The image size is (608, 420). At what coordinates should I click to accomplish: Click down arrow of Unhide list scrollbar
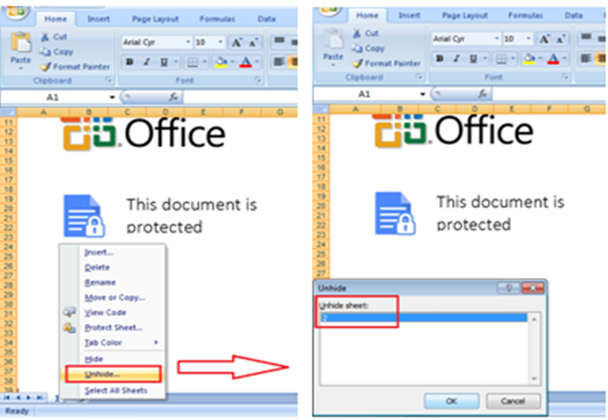click(x=534, y=379)
